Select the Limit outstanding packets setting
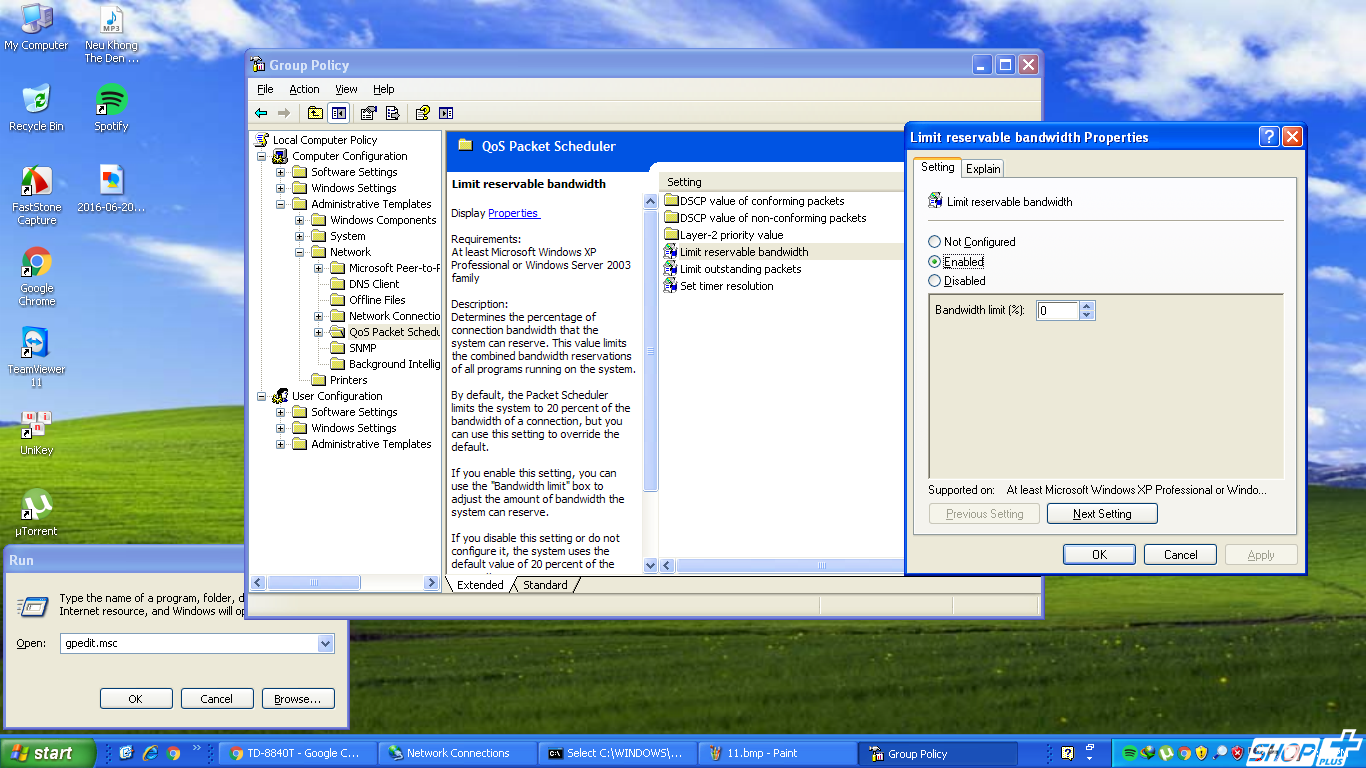Viewport: 1366px width, 768px height. (740, 269)
